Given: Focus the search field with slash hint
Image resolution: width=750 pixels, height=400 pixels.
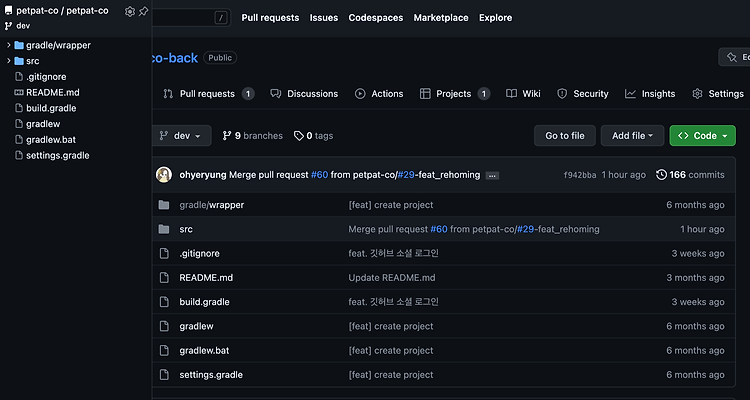Looking at the screenshot, I should [x=191, y=18].
